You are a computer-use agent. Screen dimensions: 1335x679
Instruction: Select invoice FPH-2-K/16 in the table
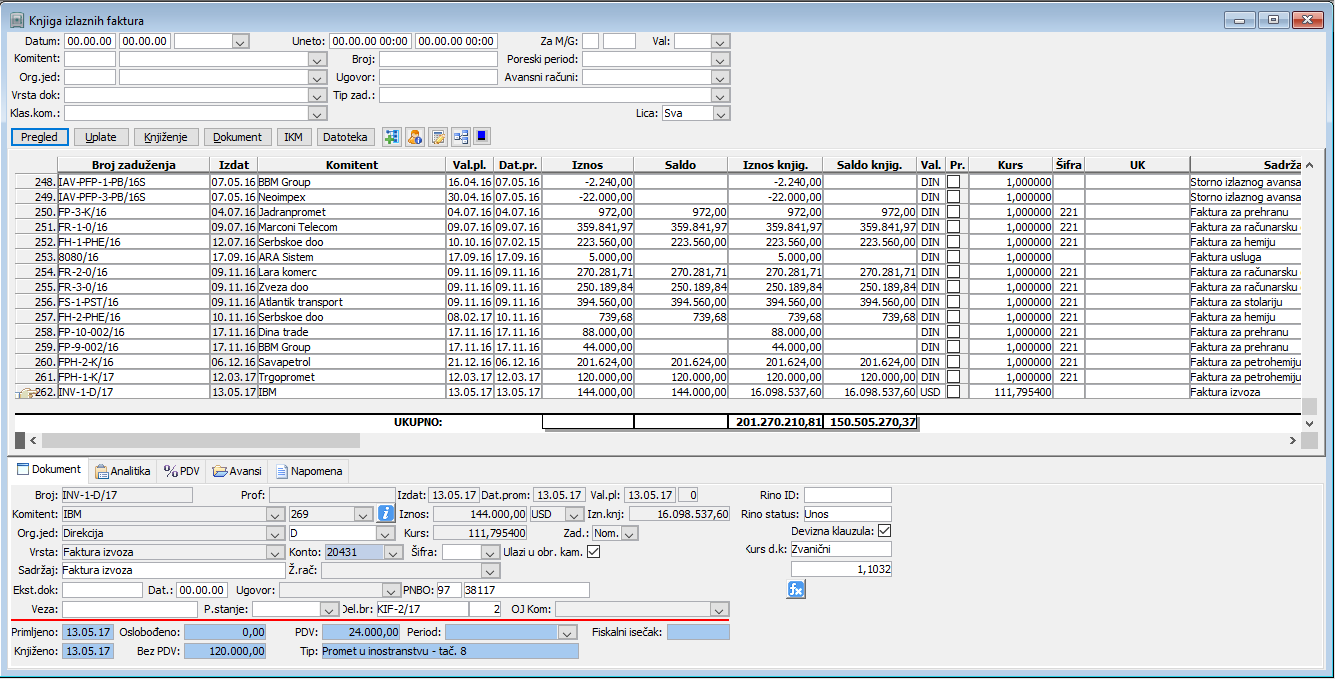pyautogui.click(x=133, y=362)
